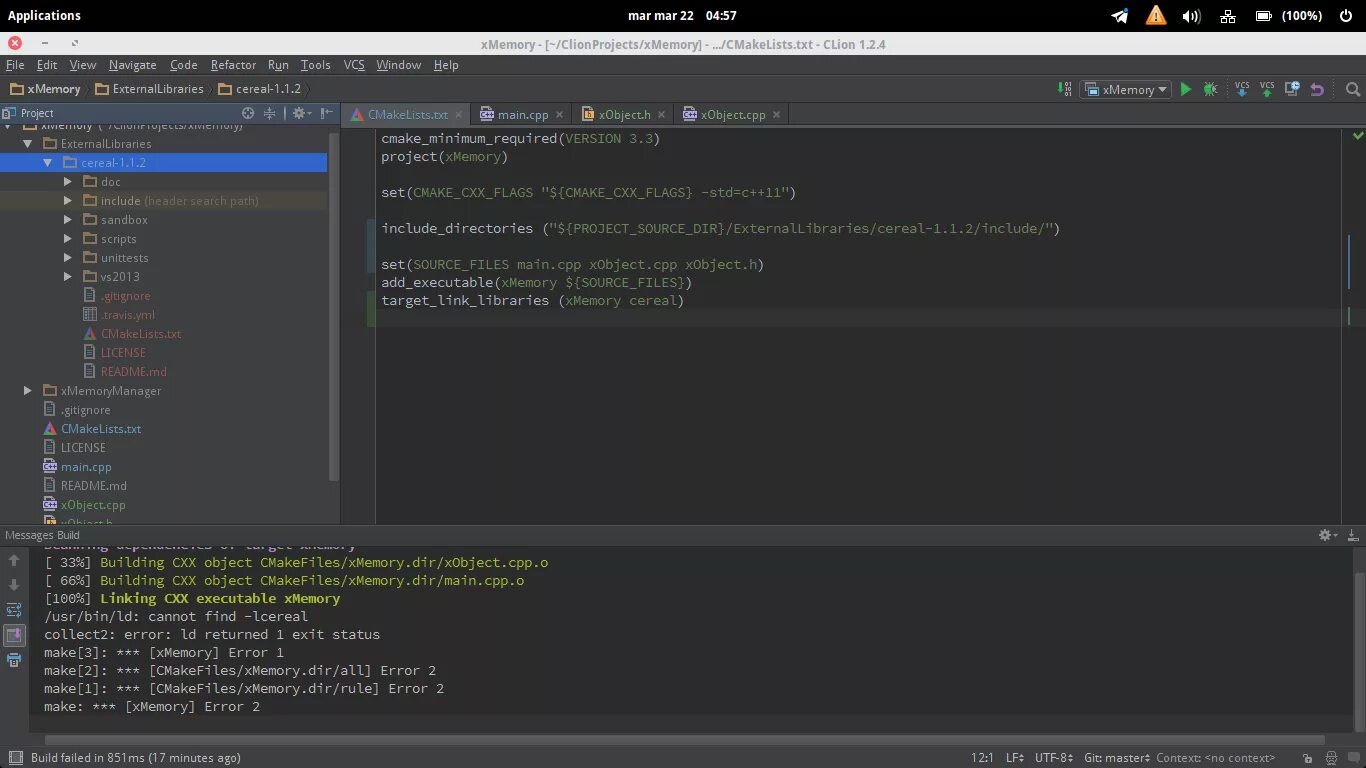Expand the scripts folder
1366x768 pixels.
pos(67,239)
